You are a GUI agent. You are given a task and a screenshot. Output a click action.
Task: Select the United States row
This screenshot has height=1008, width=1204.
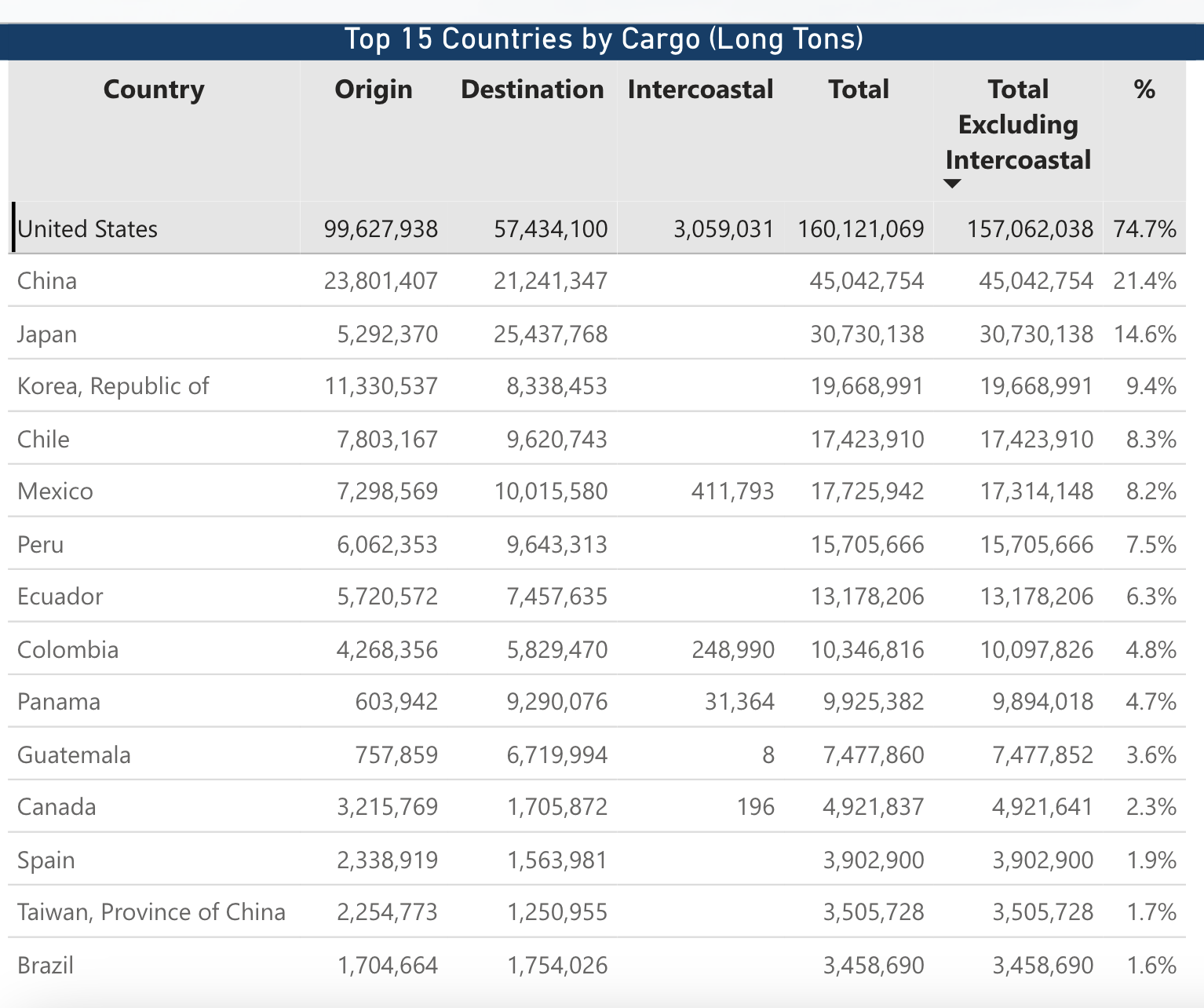(87, 228)
